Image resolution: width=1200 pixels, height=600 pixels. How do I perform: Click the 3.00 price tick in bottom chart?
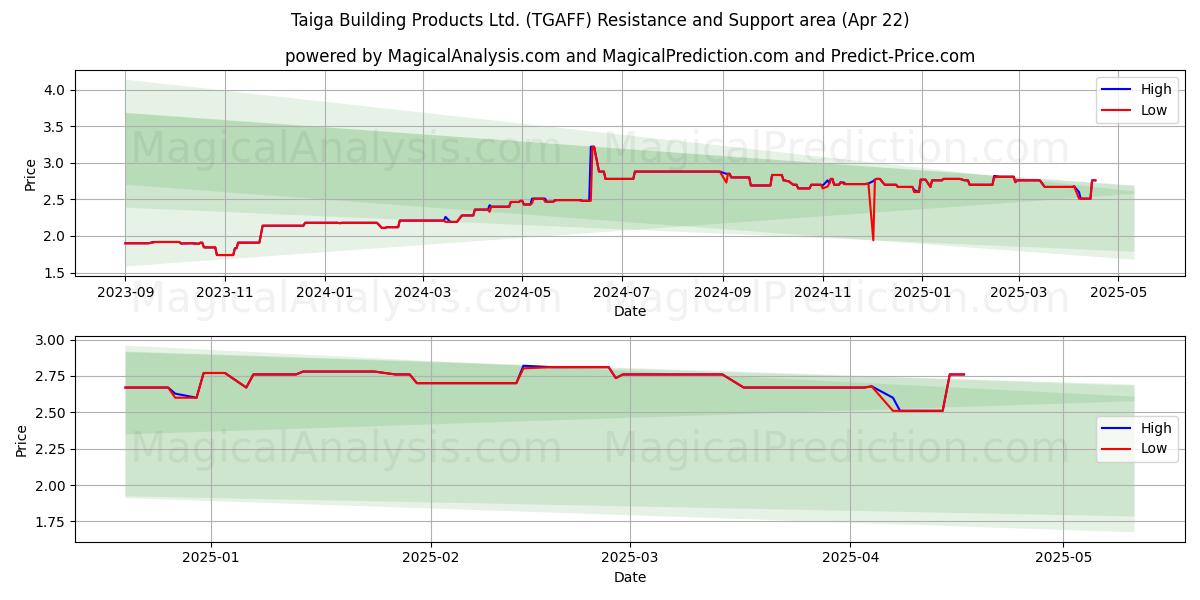pyautogui.click(x=51, y=340)
